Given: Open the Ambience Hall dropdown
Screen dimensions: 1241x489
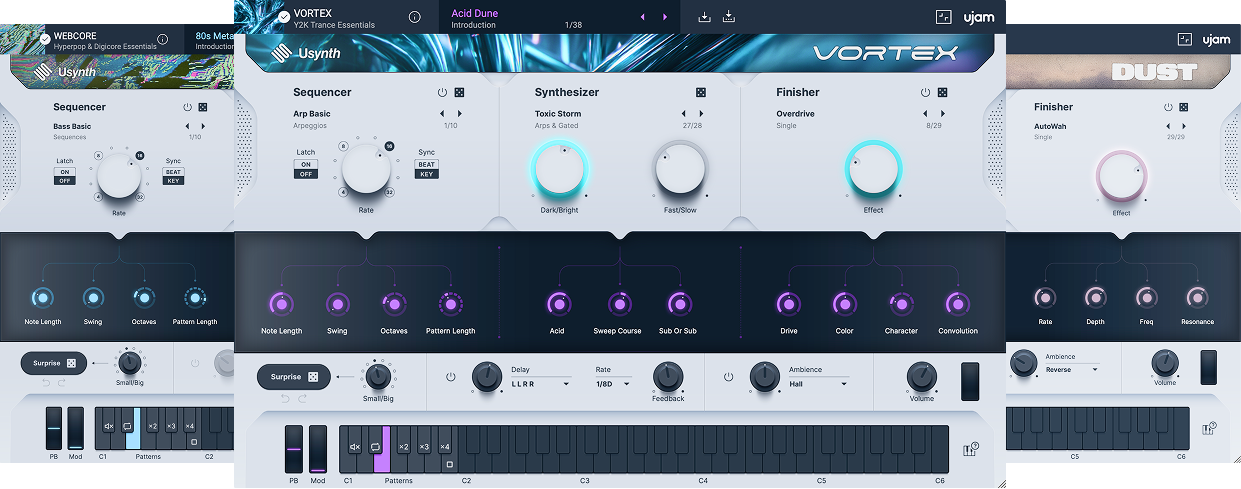Looking at the screenshot, I should click(x=818, y=383).
